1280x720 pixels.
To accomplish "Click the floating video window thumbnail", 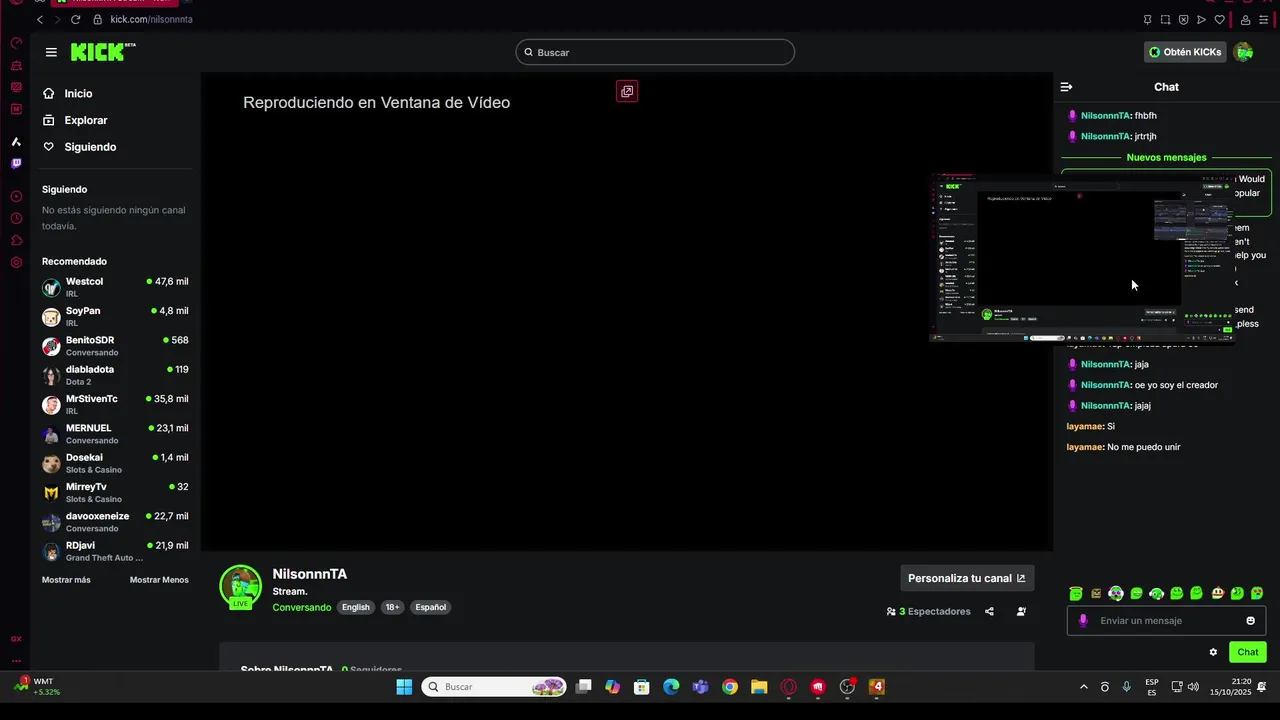I will pyautogui.click(x=1084, y=259).
